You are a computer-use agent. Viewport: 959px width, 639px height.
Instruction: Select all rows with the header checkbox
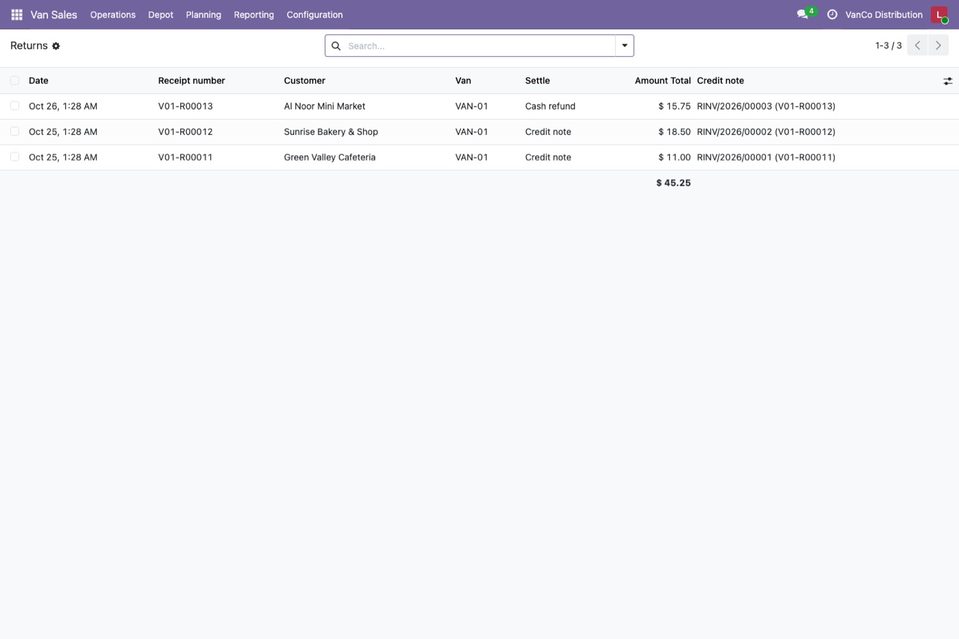point(15,81)
